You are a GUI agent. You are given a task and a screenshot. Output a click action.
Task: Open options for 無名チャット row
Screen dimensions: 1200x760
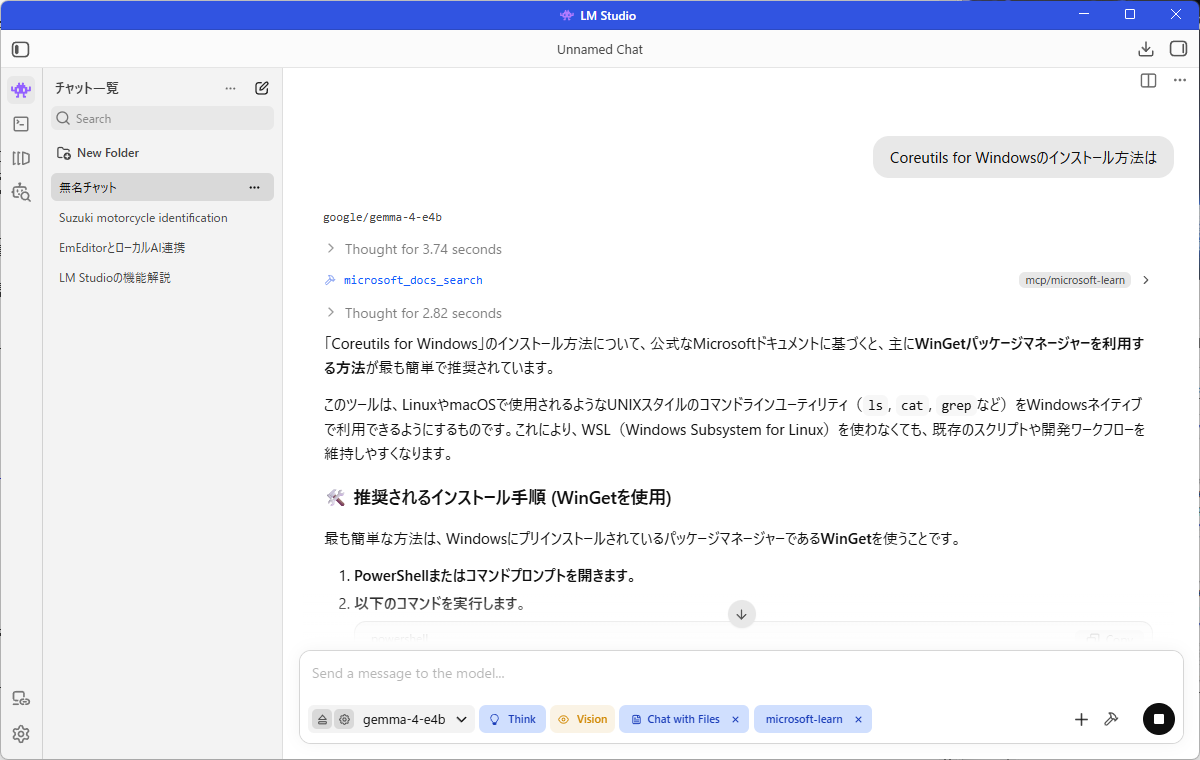tap(255, 187)
